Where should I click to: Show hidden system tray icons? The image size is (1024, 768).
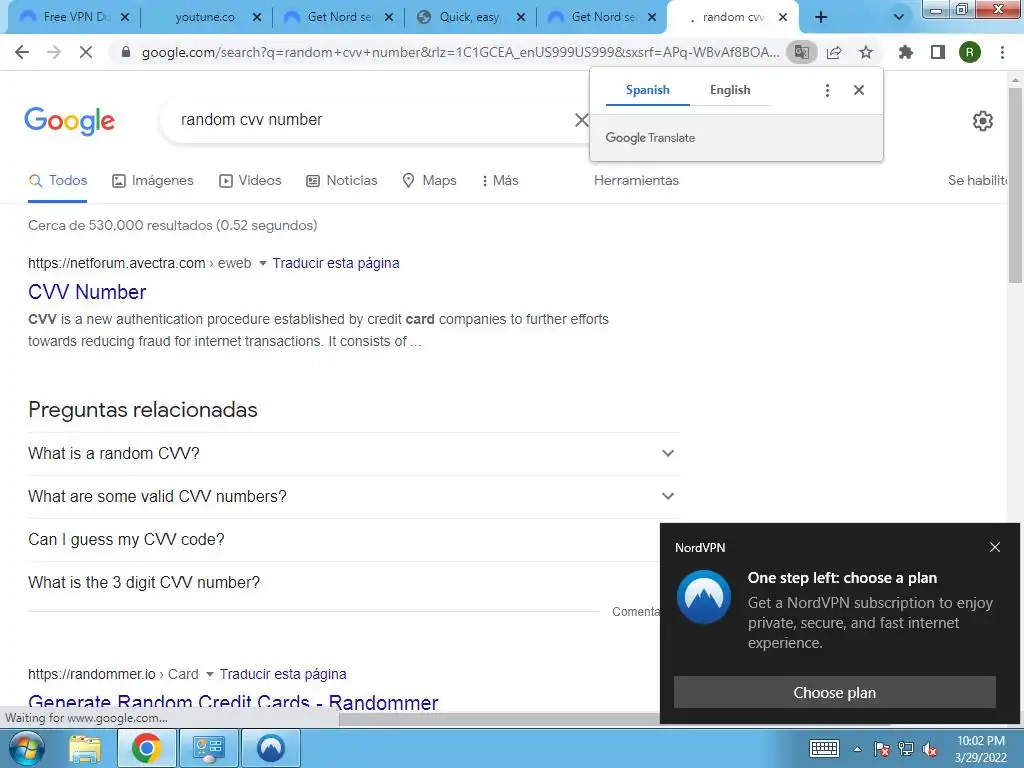click(857, 749)
